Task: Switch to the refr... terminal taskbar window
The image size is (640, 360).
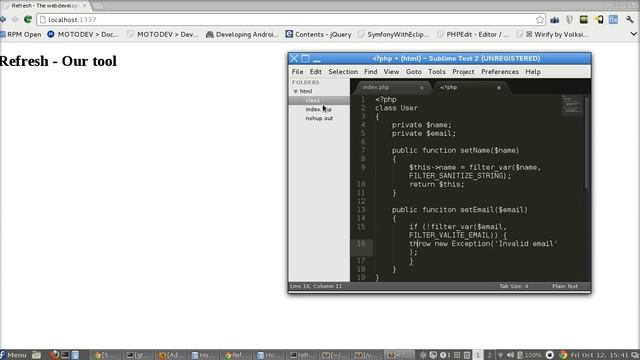Action: point(302,355)
